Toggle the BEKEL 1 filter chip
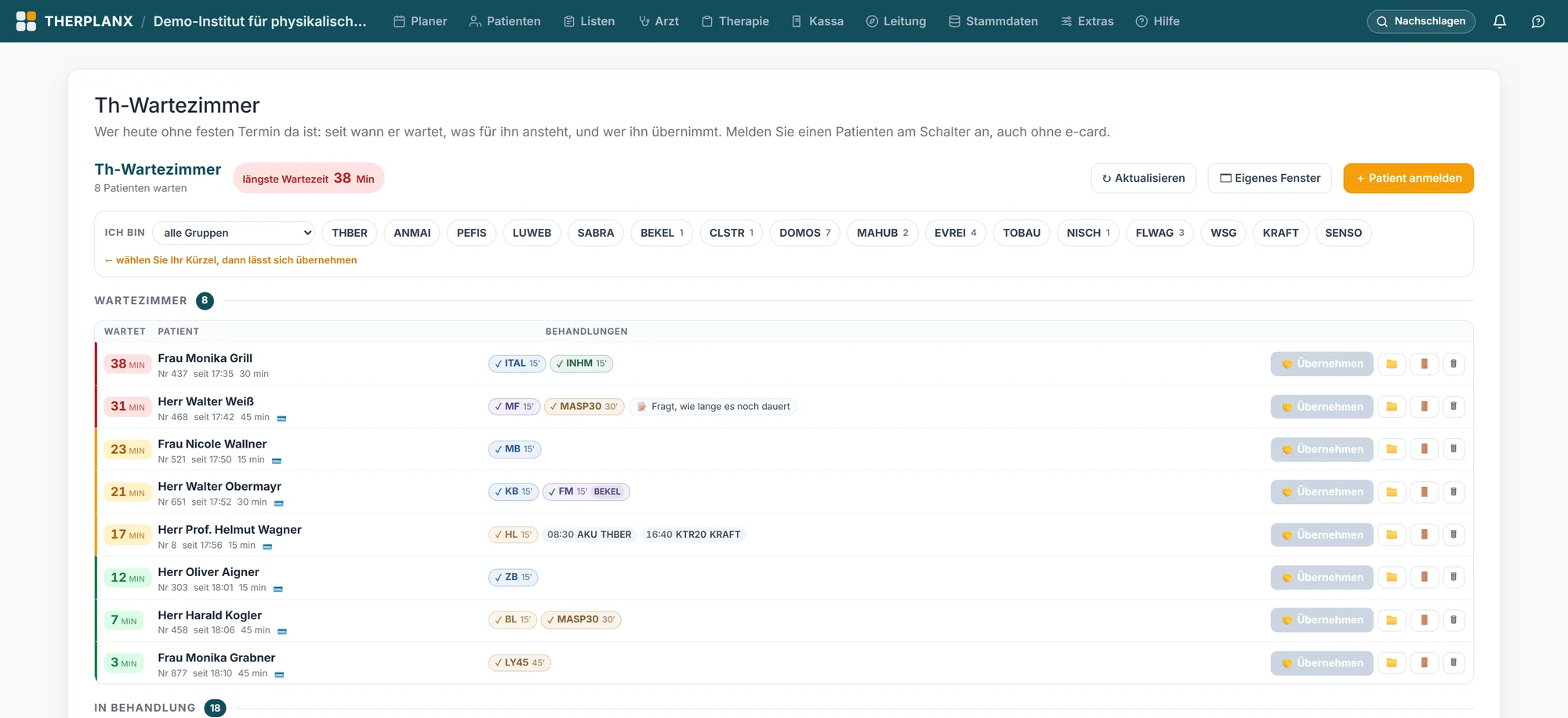Viewport: 1568px width, 718px height. [662, 233]
